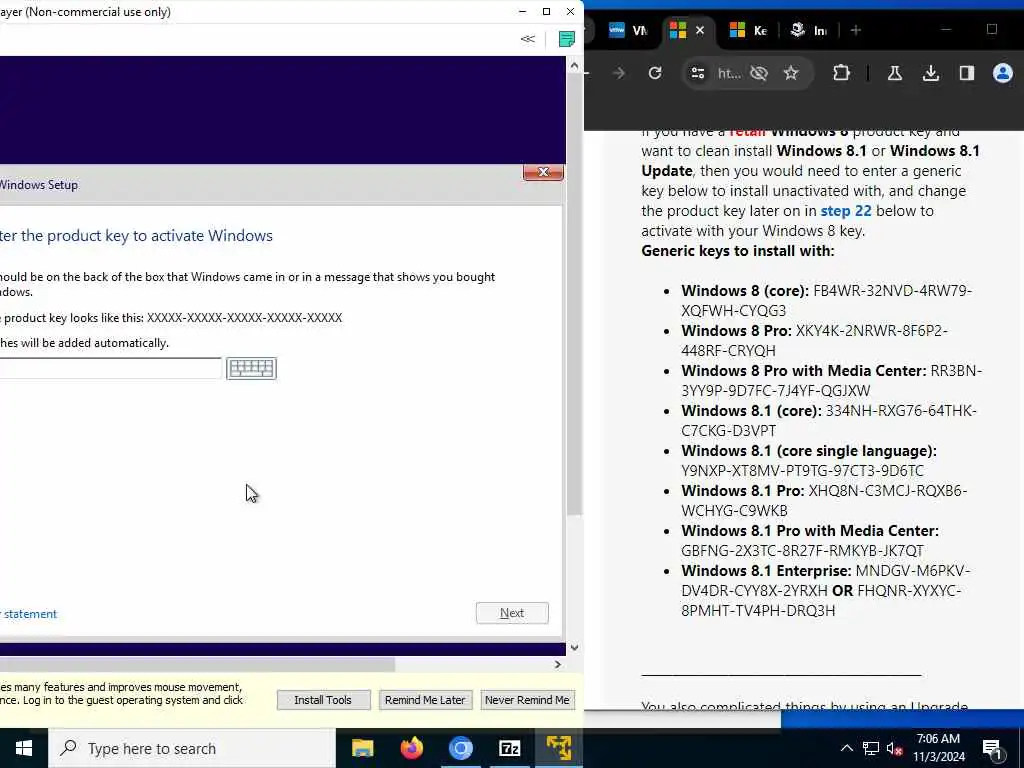
Task: Open 7-Zip from the taskbar
Action: tap(509, 748)
